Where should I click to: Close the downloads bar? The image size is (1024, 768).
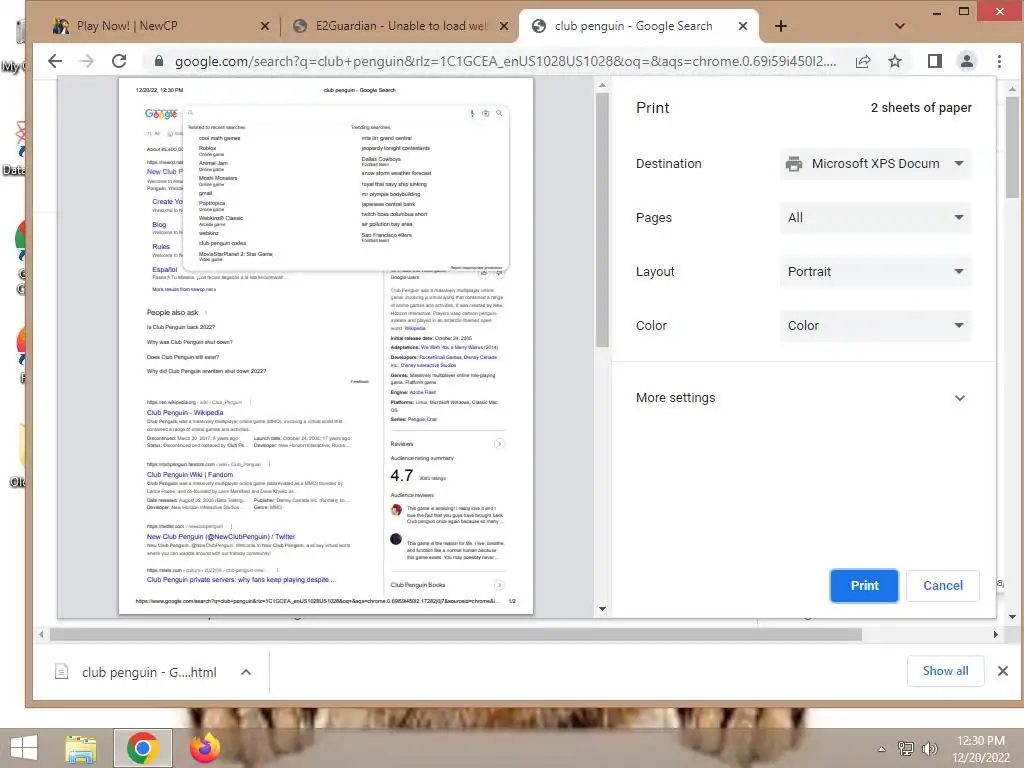click(x=1003, y=671)
